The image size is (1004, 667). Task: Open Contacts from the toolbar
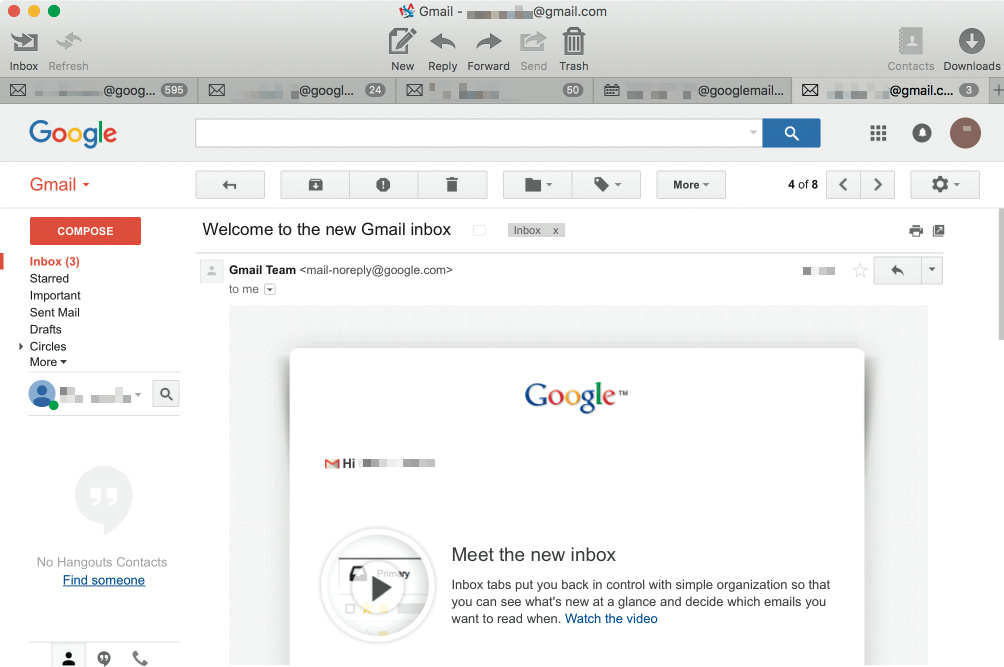click(911, 49)
